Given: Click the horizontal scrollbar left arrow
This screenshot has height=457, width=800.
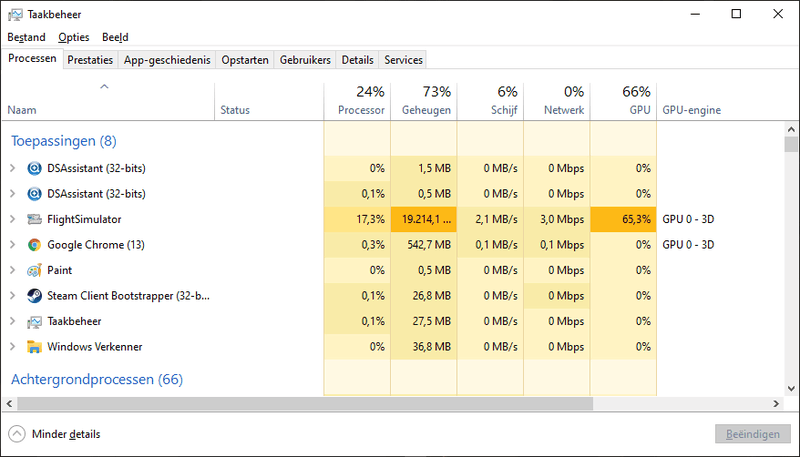Looking at the screenshot, I should pyautogui.click(x=9, y=403).
